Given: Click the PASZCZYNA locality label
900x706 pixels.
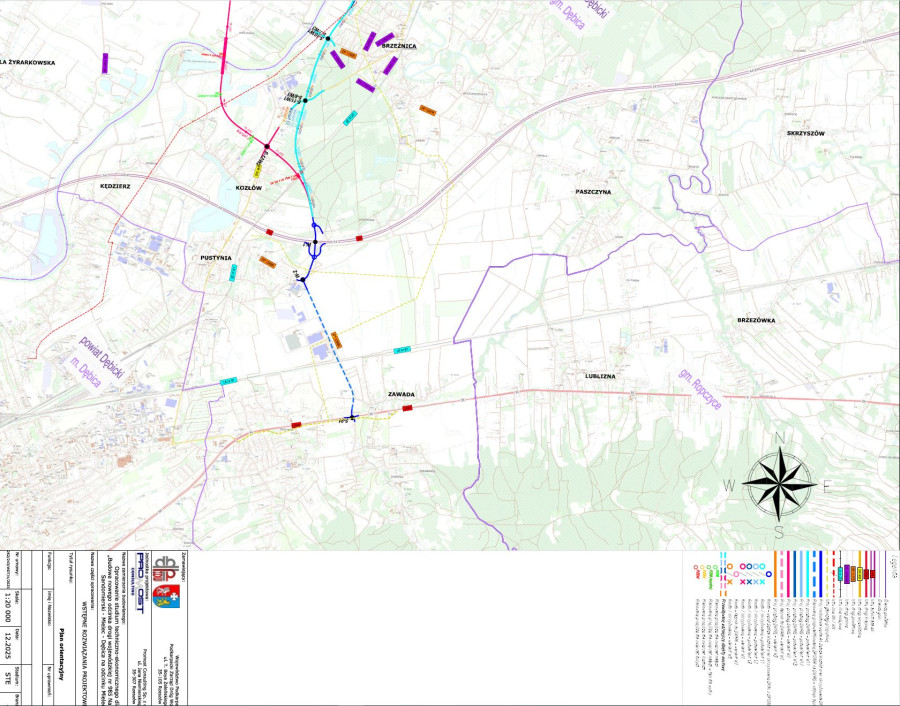Looking at the screenshot, I should coord(592,190).
